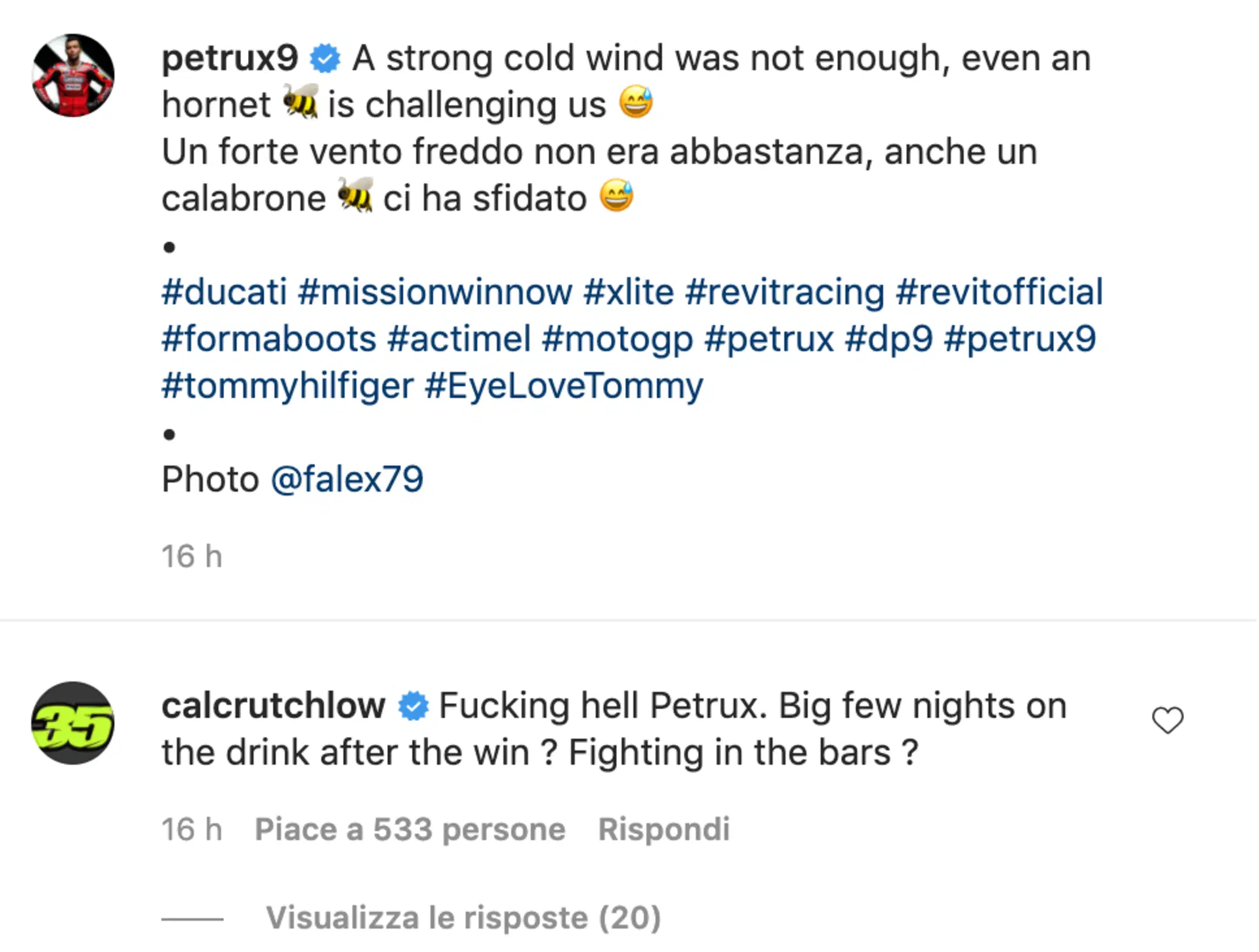Click Rispondi to reply to the comment
The width and height of the screenshot is (1259, 952).
pyautogui.click(x=663, y=829)
